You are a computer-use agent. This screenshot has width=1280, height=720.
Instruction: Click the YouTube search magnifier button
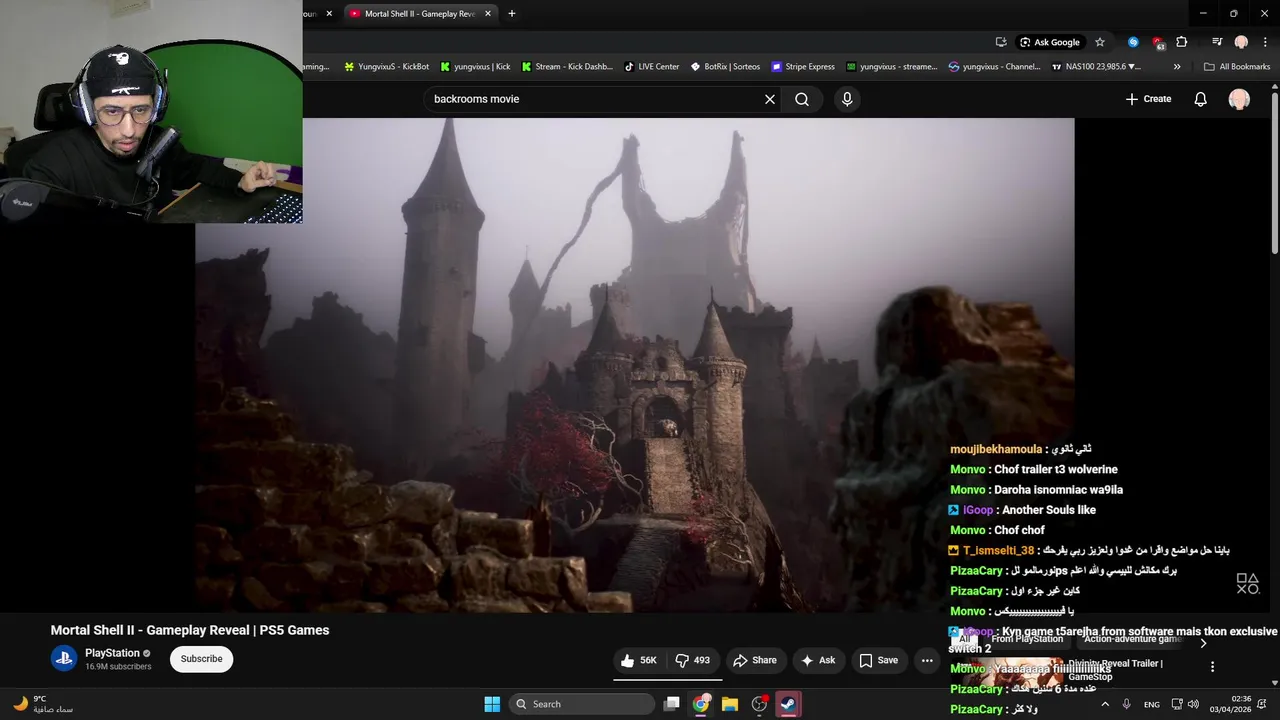click(802, 99)
